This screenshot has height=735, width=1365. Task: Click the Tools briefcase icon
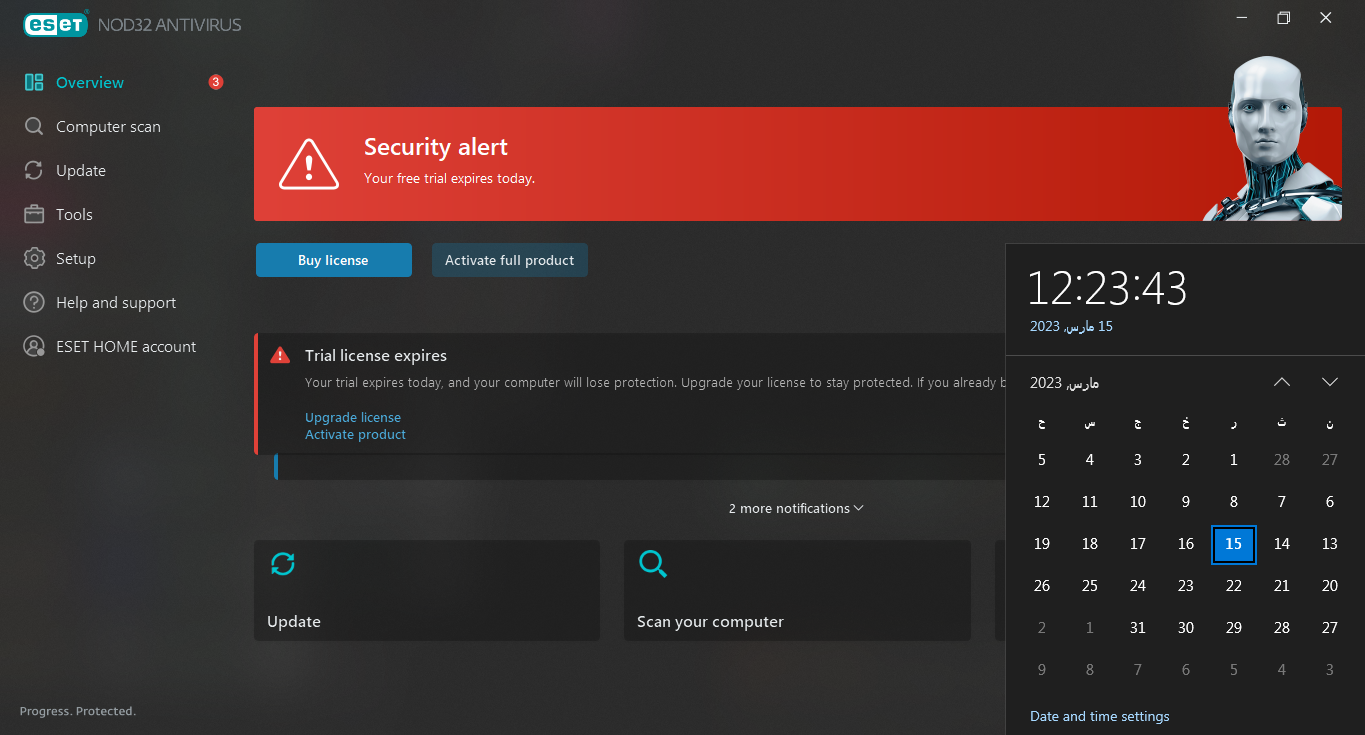tap(34, 215)
